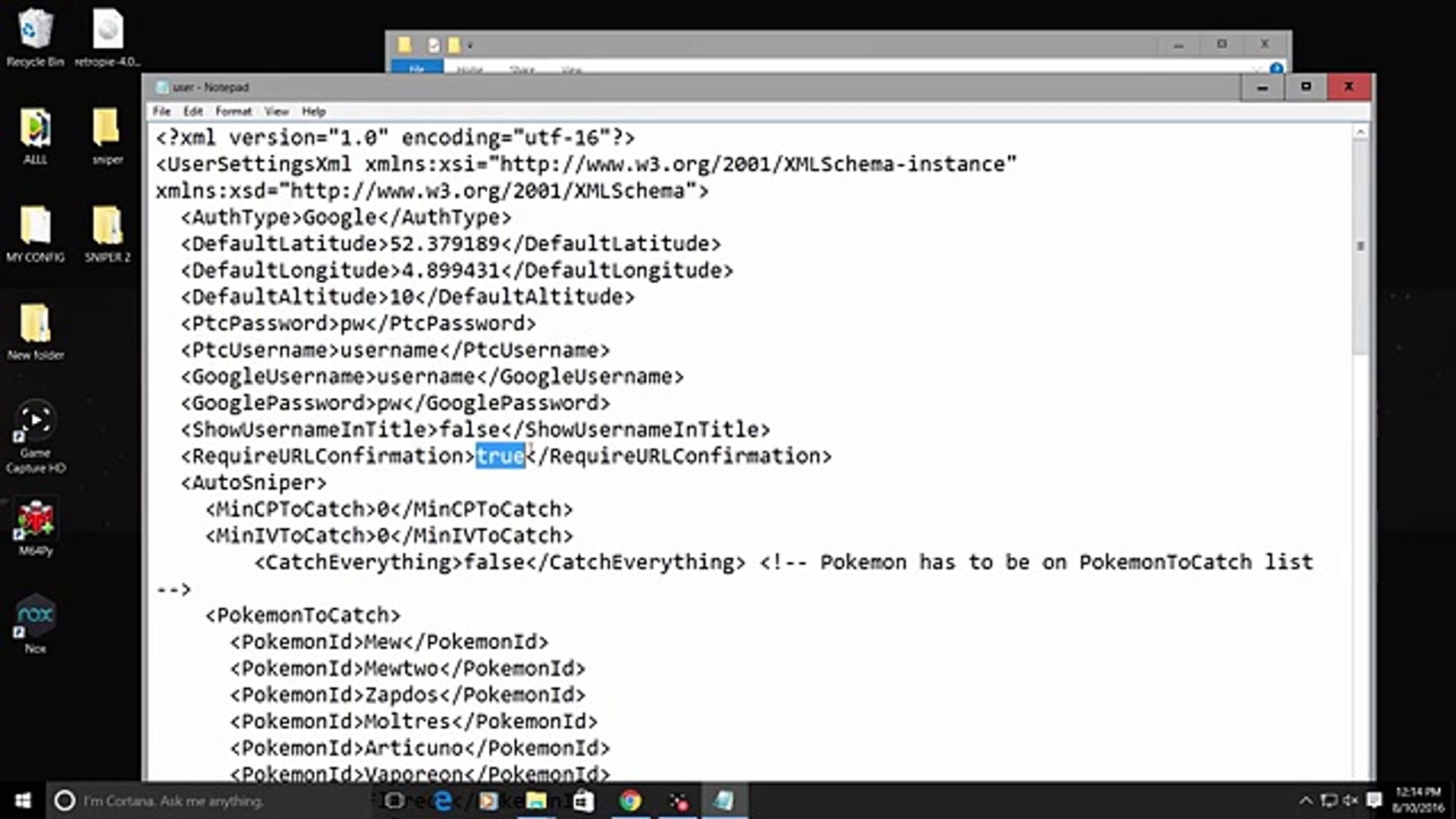The width and height of the screenshot is (1456, 819).
Task: Click the MinIVToCatch value 0
Action: pos(383,536)
